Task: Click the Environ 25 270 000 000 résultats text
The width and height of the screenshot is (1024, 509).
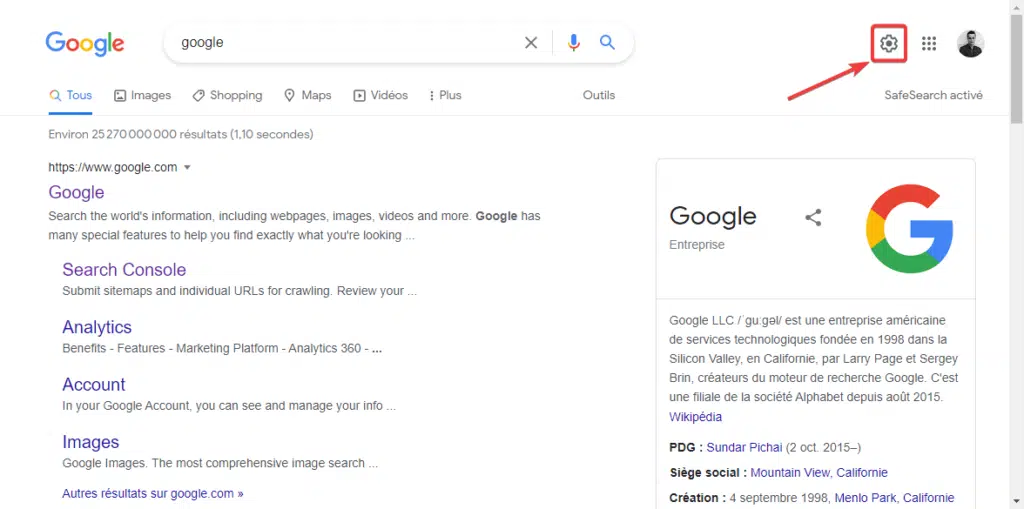Action: [x=181, y=135]
